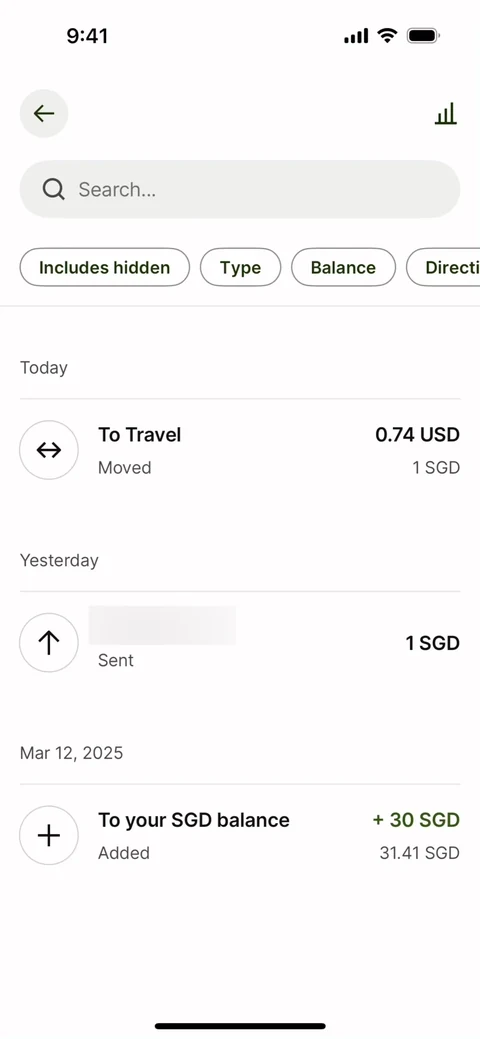This screenshot has height=1039, width=480.
Task: Open the To your SGD balance transaction
Action: [x=240, y=836]
